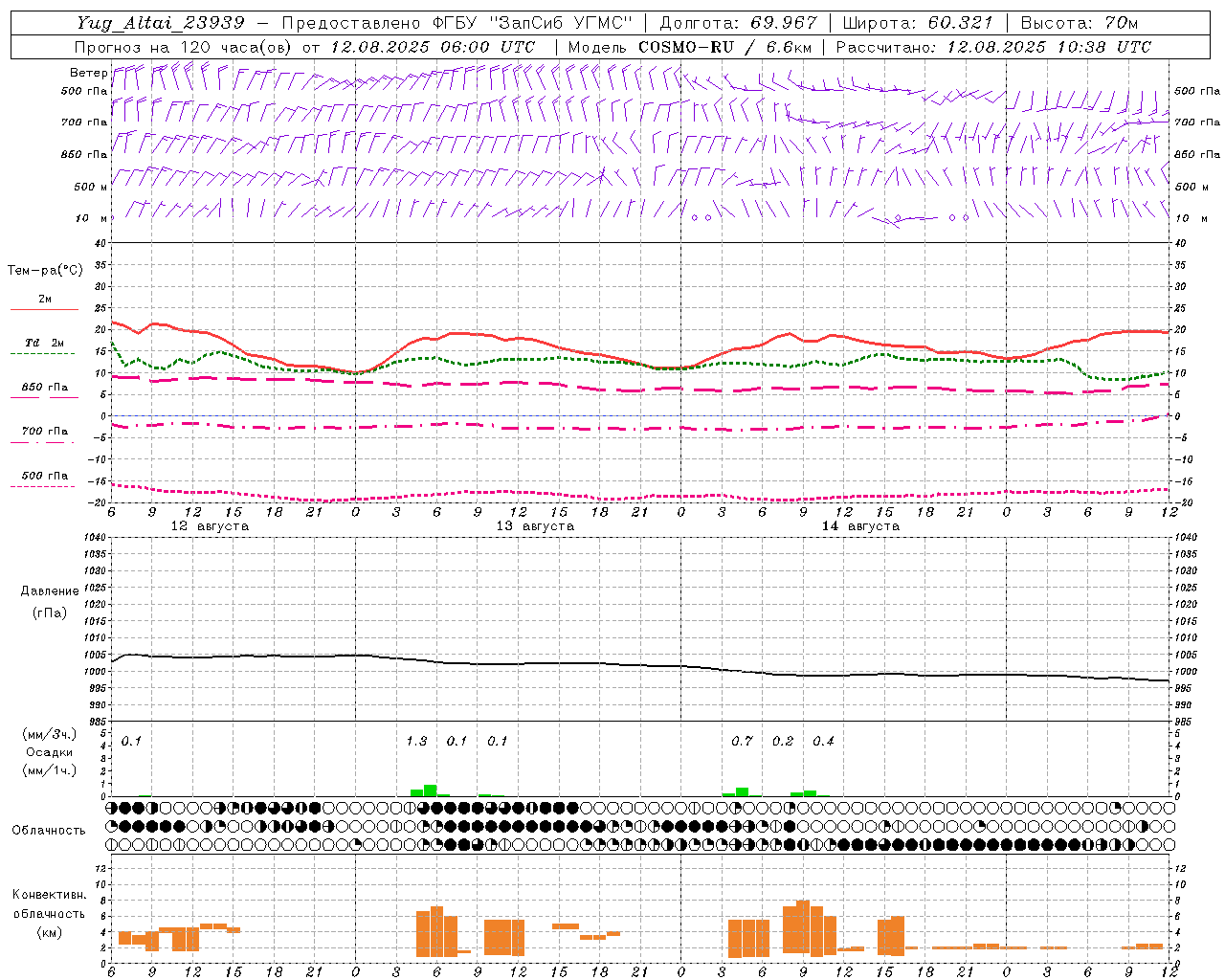1225x980 pixels.
Task: Click the Ветер panel label
Action: tap(88, 73)
